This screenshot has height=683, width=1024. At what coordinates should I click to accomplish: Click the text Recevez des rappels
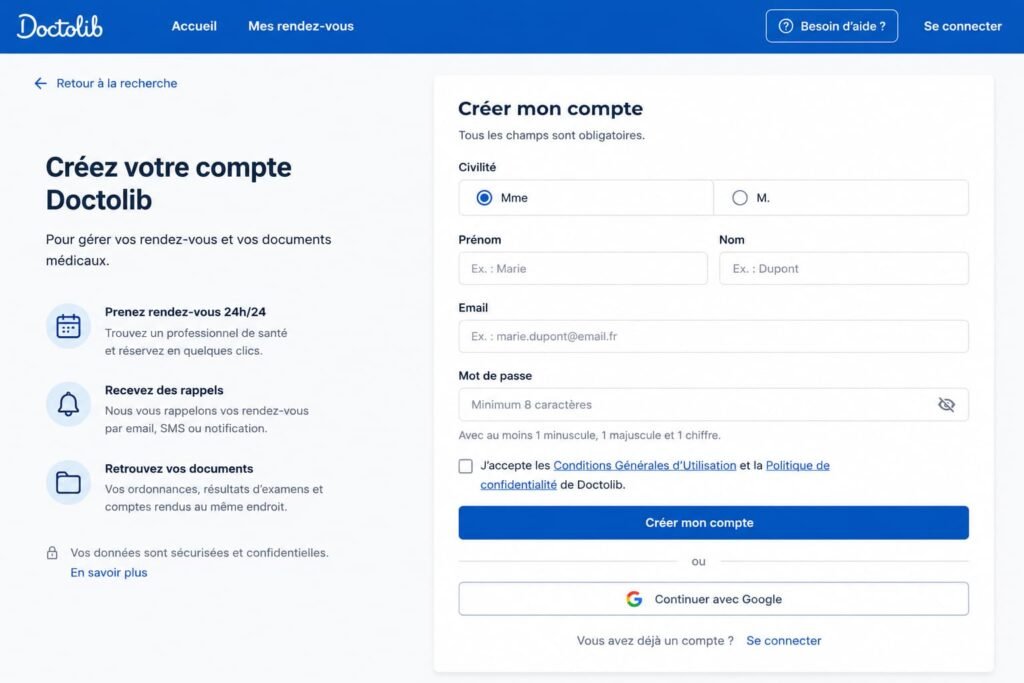[164, 390]
